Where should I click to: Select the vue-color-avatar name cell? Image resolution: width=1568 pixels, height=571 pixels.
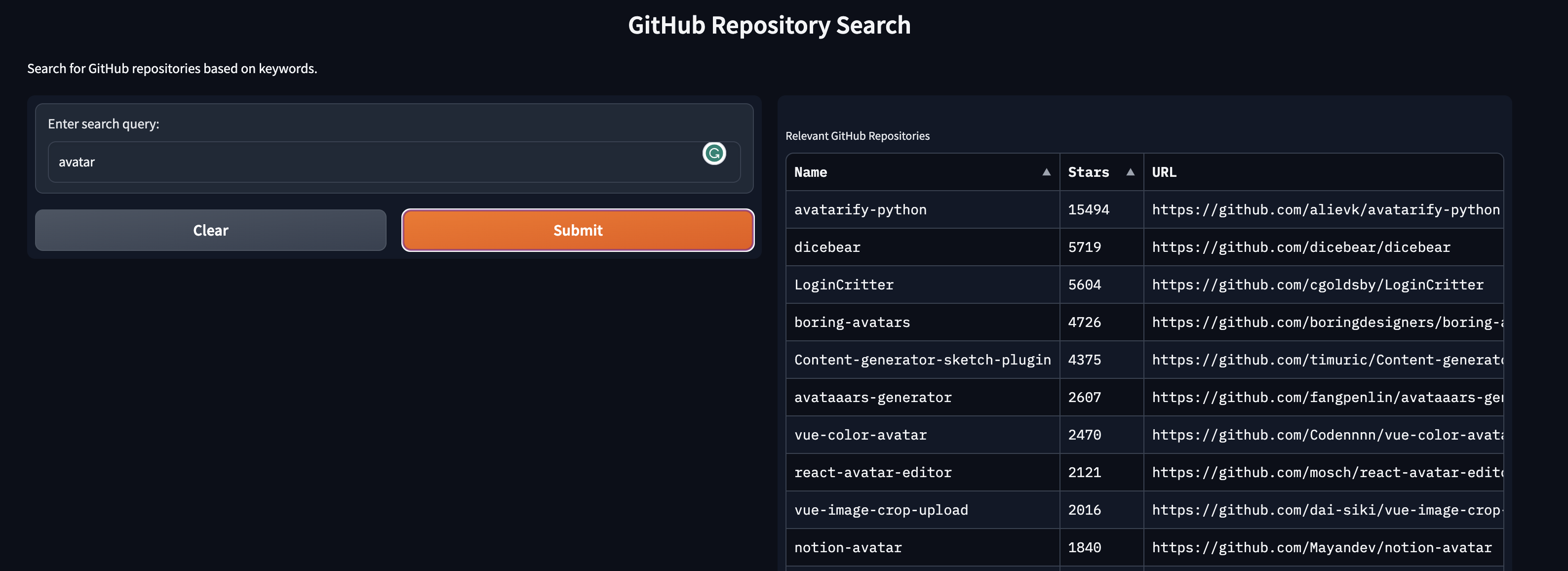[922, 435]
